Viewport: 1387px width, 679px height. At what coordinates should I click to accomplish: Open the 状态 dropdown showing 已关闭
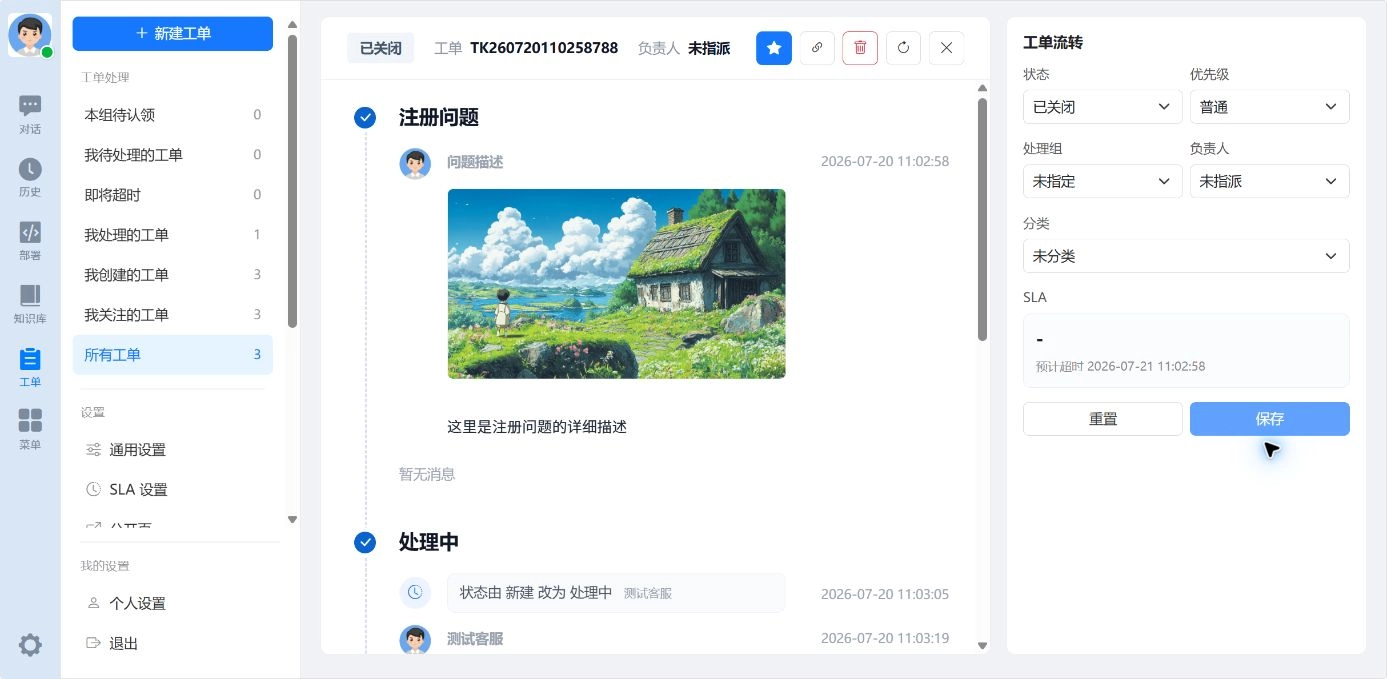tap(1102, 107)
